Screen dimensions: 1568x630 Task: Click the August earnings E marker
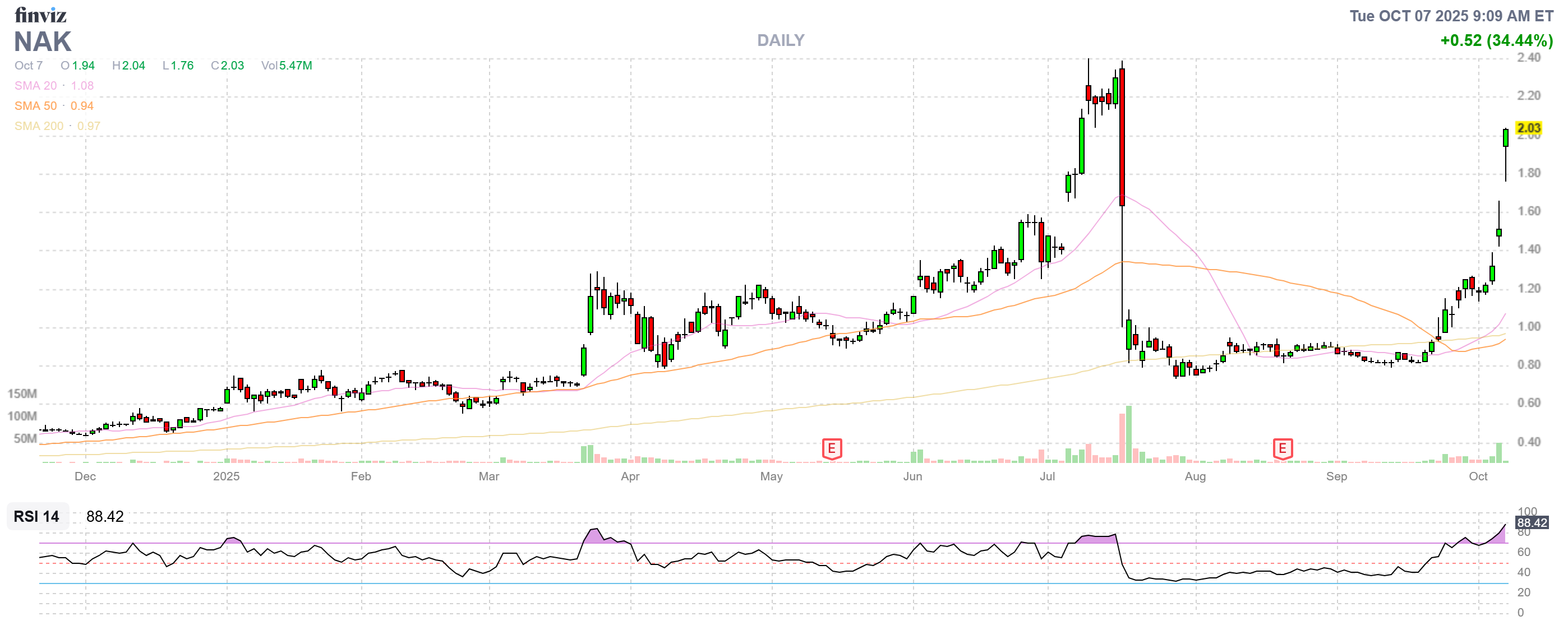coord(1282,449)
